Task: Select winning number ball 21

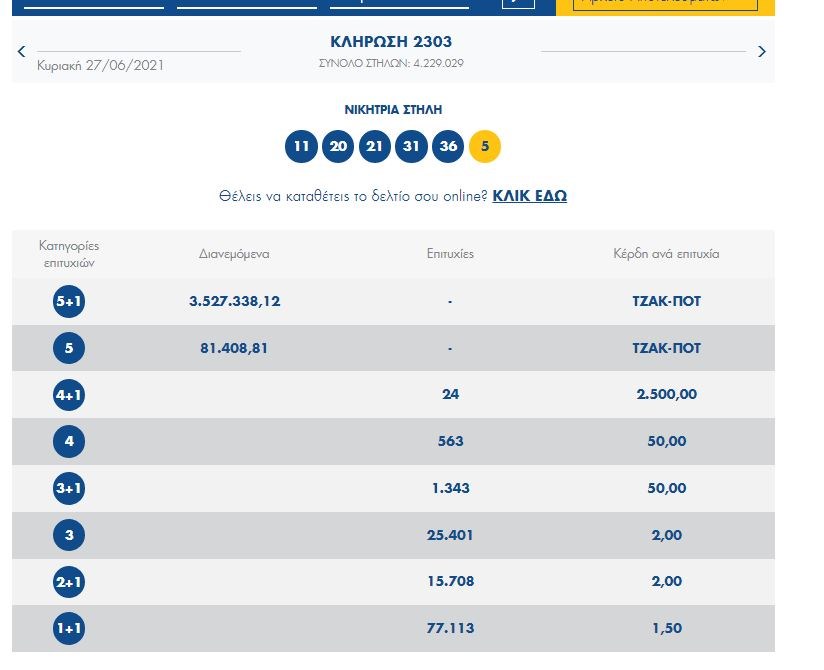Action: pos(374,147)
